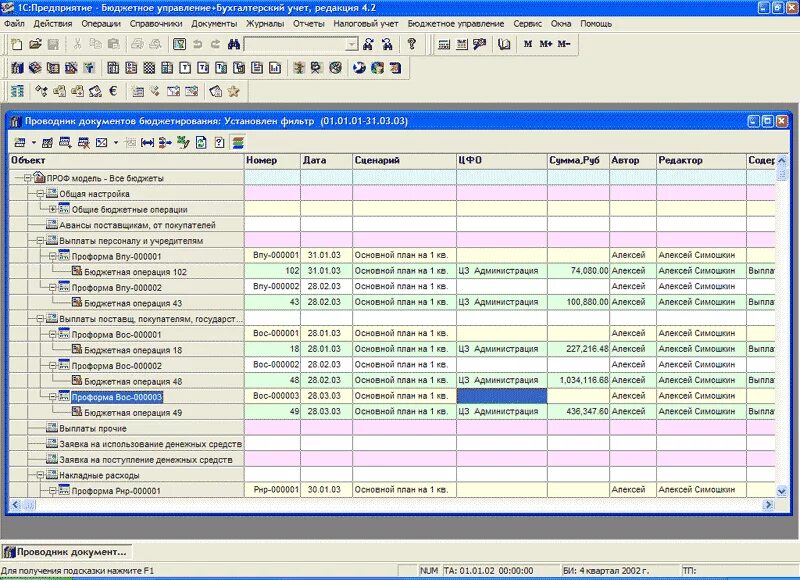800x580 pixels.
Task: Open the Отчеты menu
Action: (x=309, y=23)
